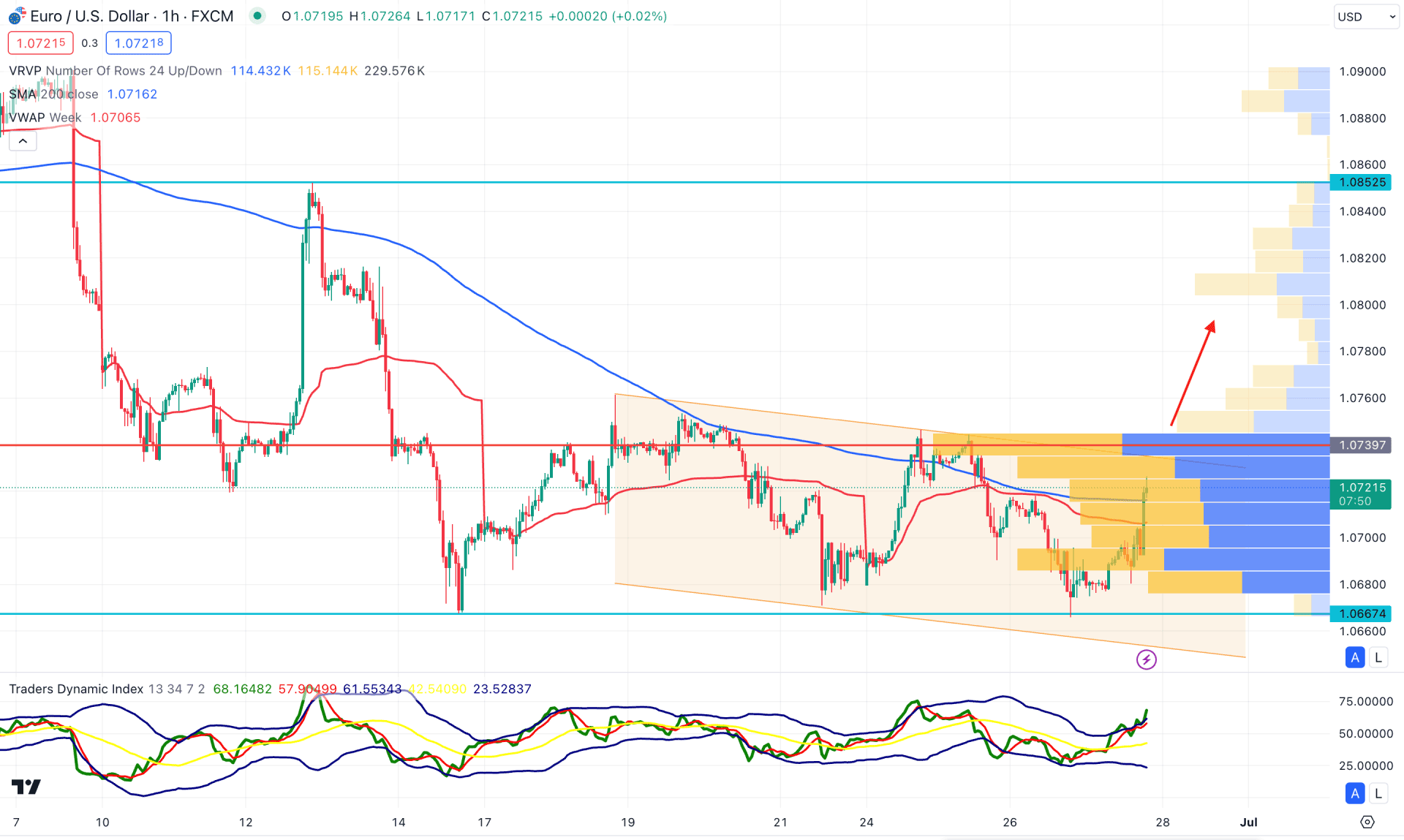Click the EUR/USD flag symbol icon

16,16
